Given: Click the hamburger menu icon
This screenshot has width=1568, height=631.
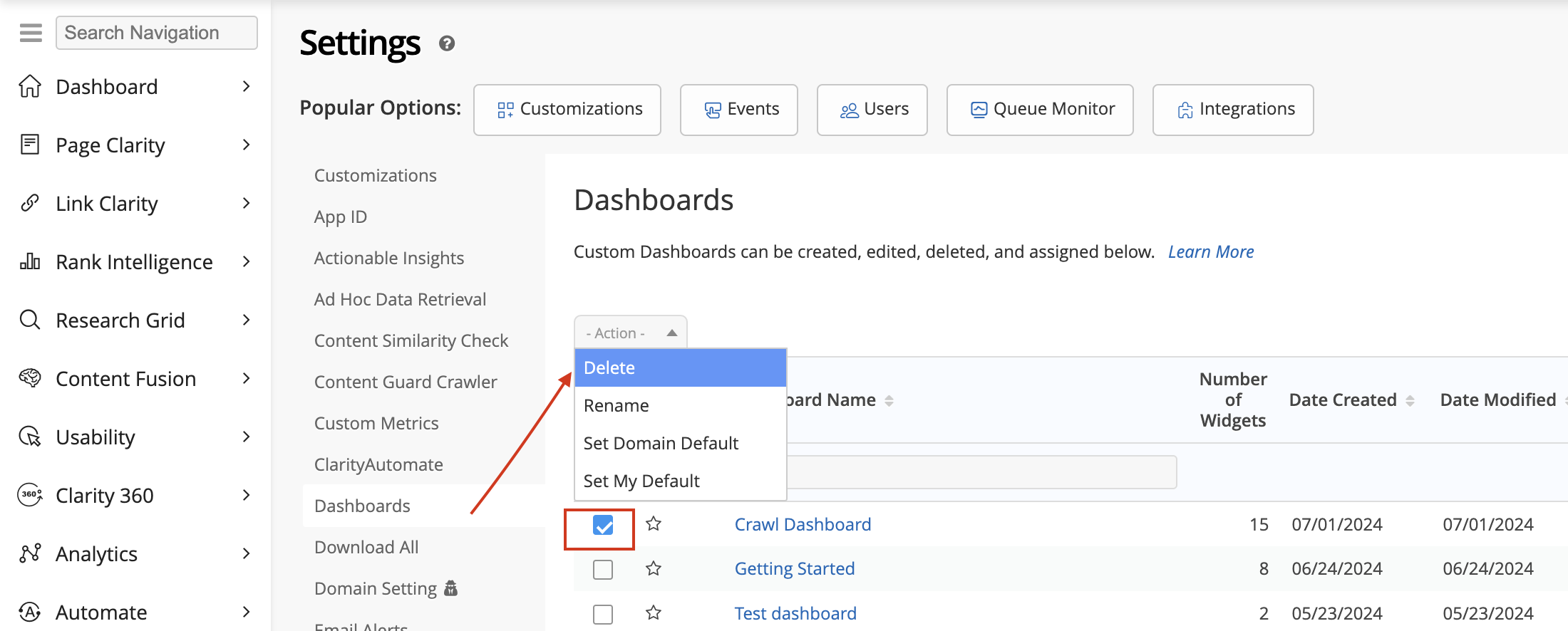Looking at the screenshot, I should pyautogui.click(x=31, y=33).
